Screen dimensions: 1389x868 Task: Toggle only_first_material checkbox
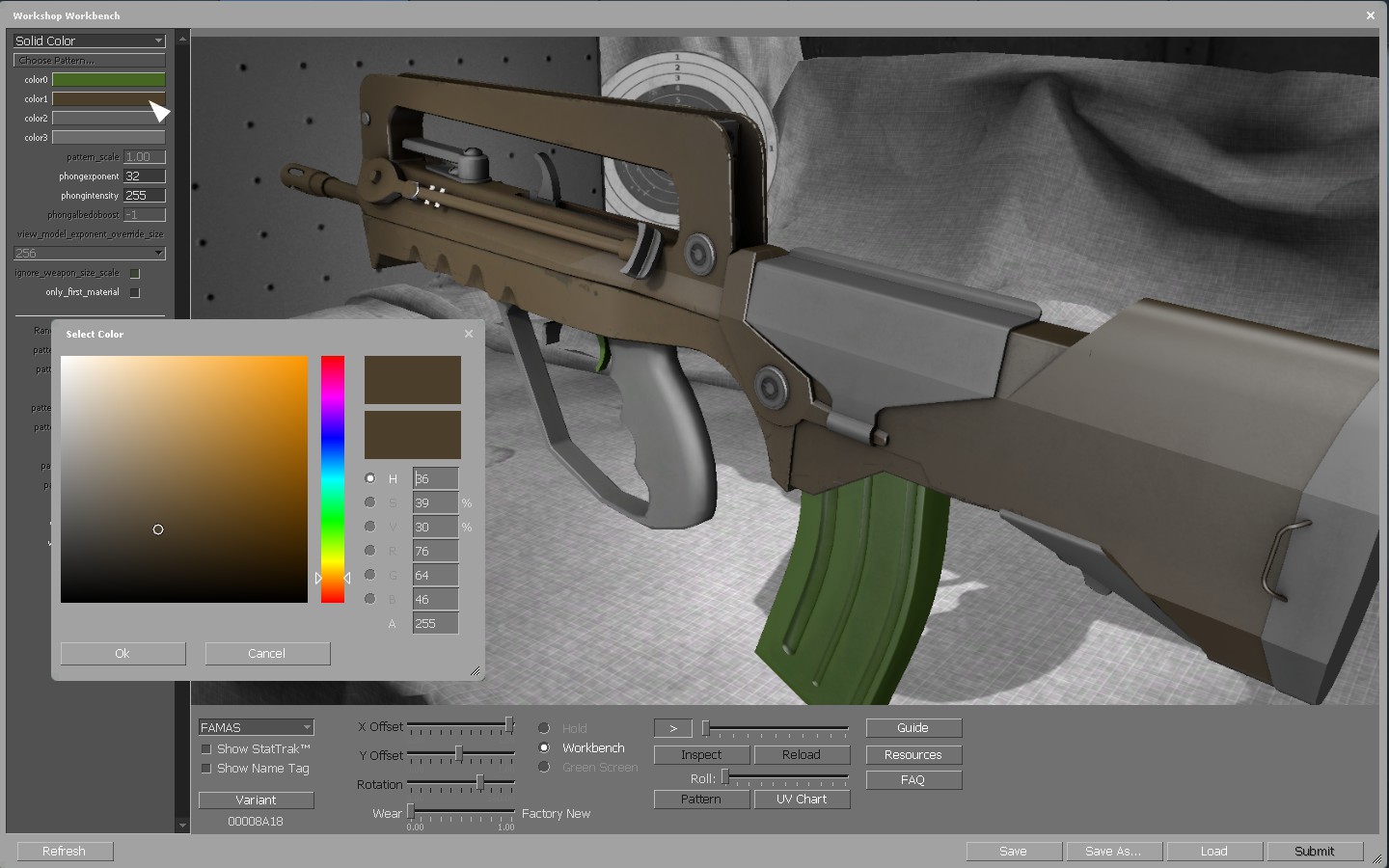click(135, 292)
